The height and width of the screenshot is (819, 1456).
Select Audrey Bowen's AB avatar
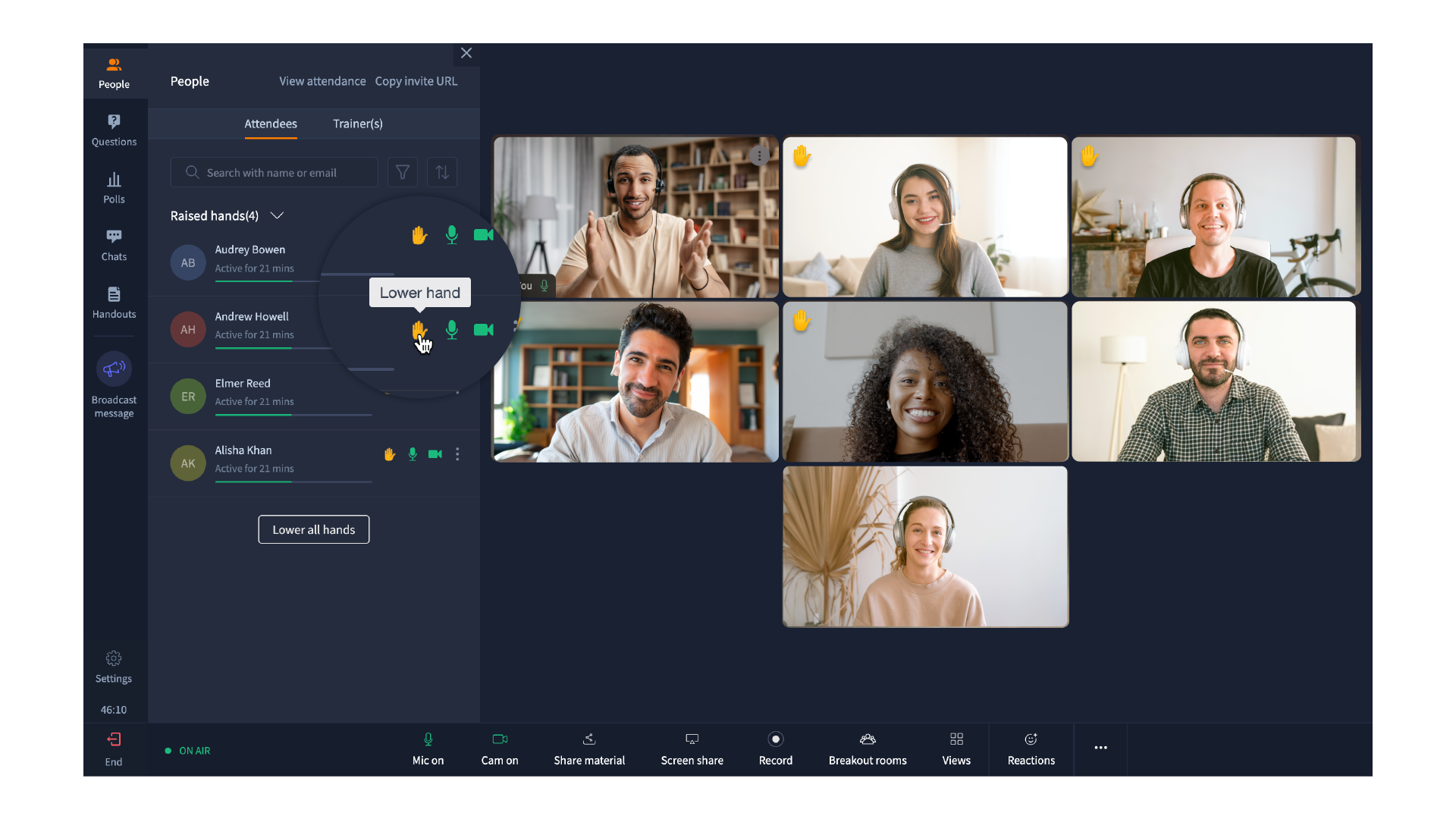click(188, 262)
